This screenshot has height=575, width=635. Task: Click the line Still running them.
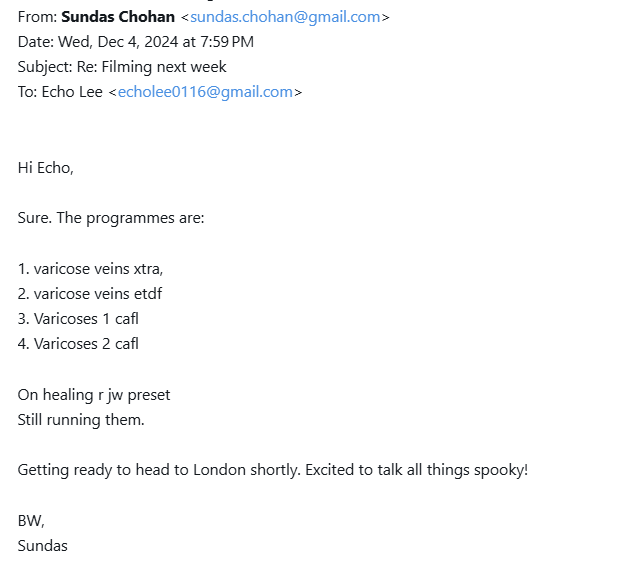81,420
